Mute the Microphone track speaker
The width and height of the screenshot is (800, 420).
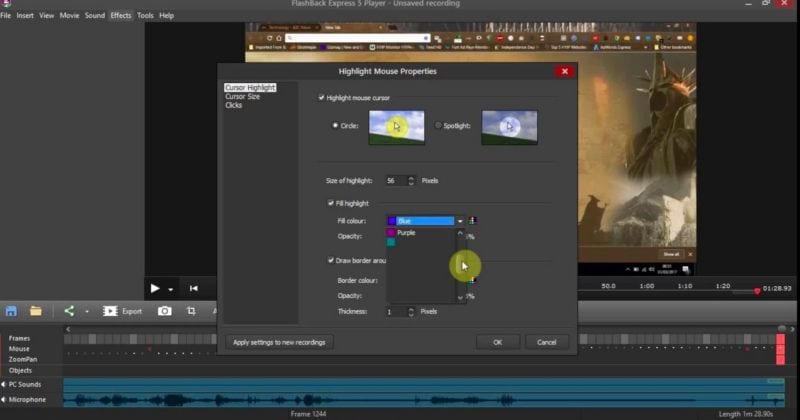click(4, 400)
